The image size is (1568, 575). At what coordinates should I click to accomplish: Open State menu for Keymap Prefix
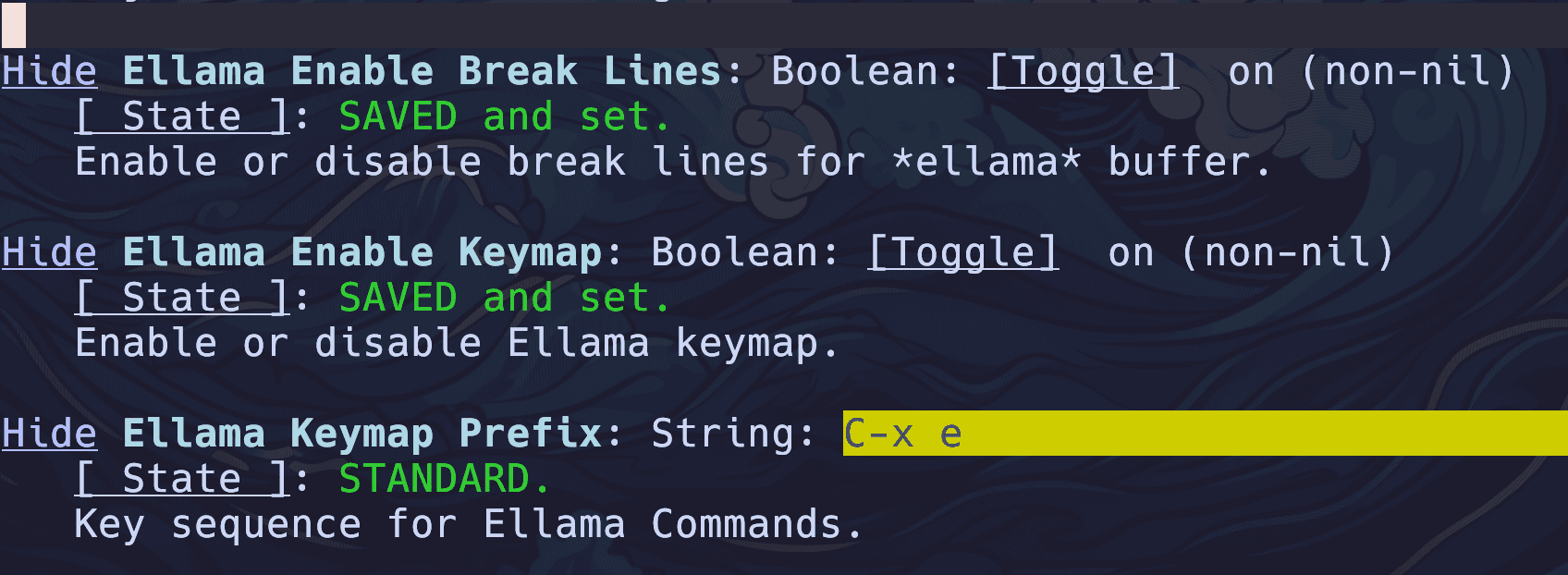[182, 479]
